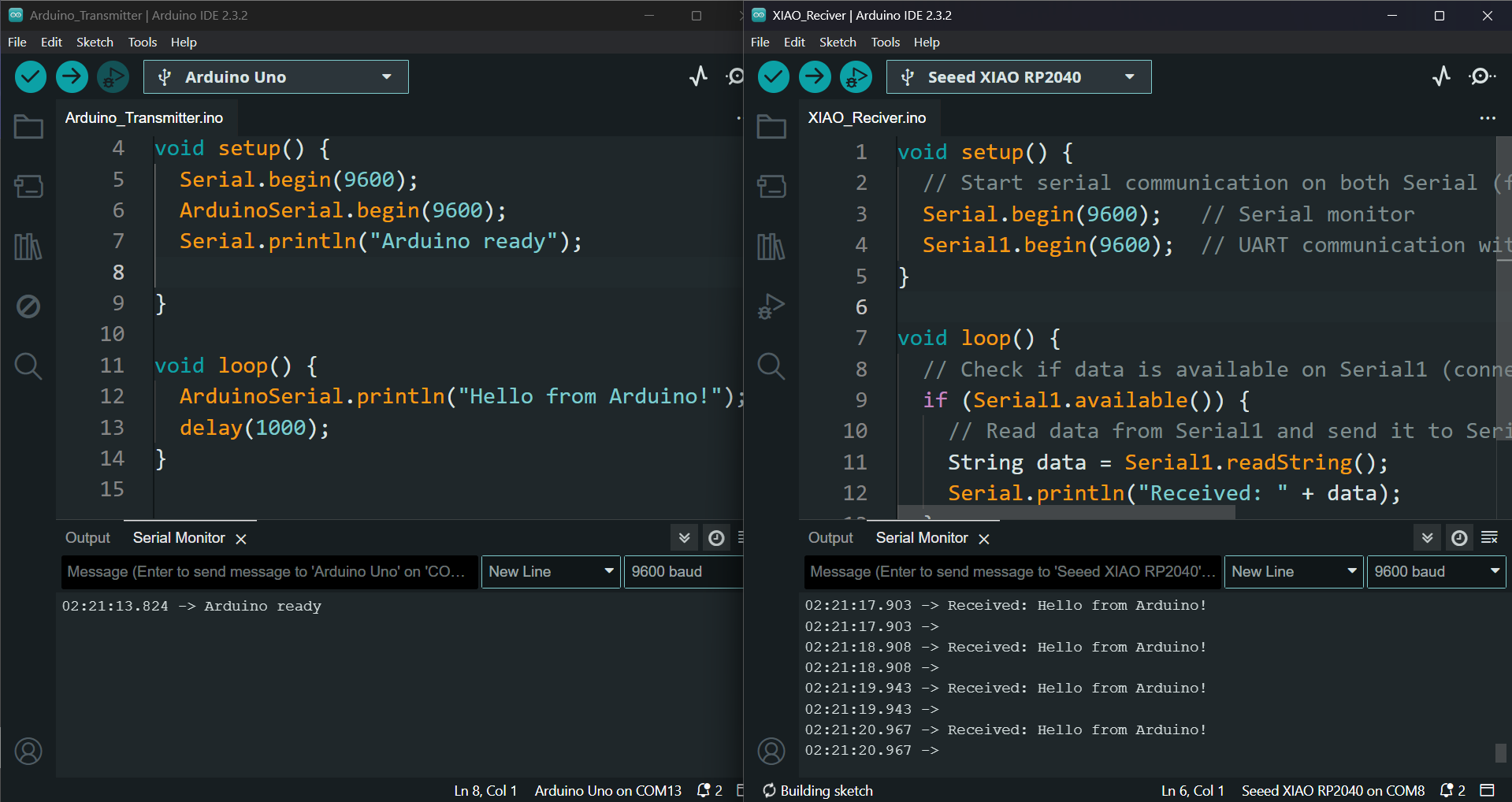Open account profile icon in Arduino_Transmitter sidebar
Screen dimensions: 1512x802
[28, 751]
